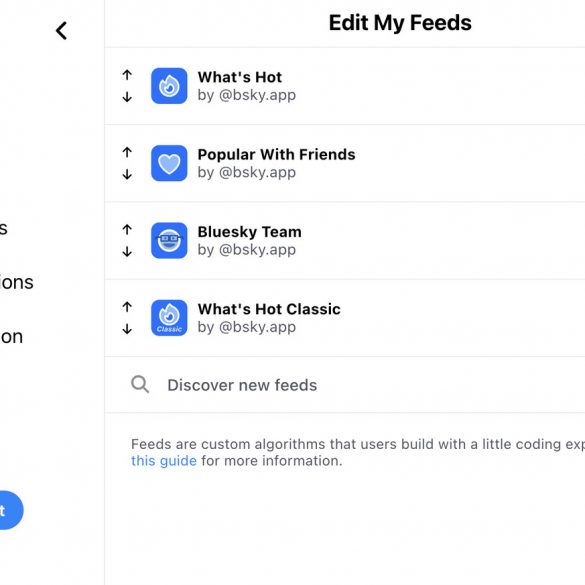
Task: Click the Bluesky Team face avatar icon
Action: 169,240
